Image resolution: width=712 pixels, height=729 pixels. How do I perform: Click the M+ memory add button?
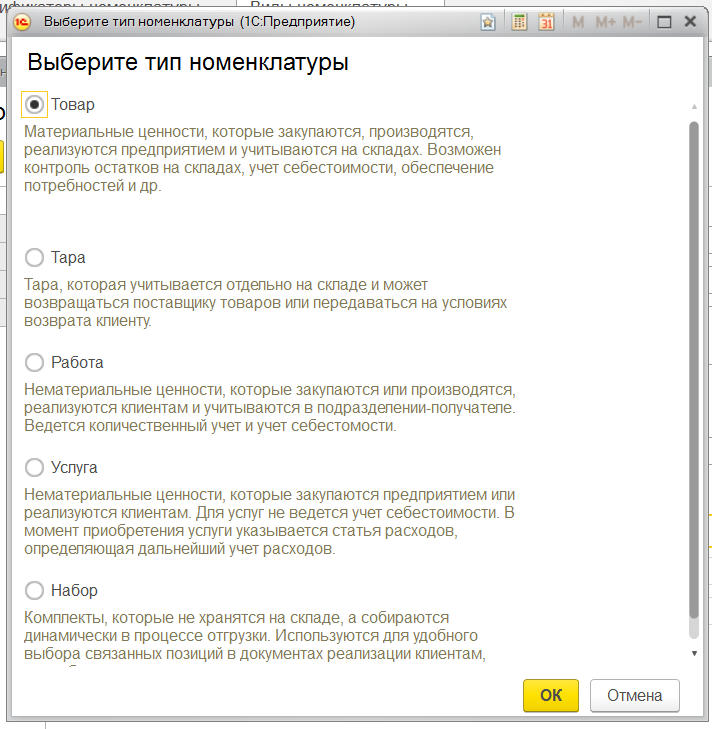(x=605, y=21)
